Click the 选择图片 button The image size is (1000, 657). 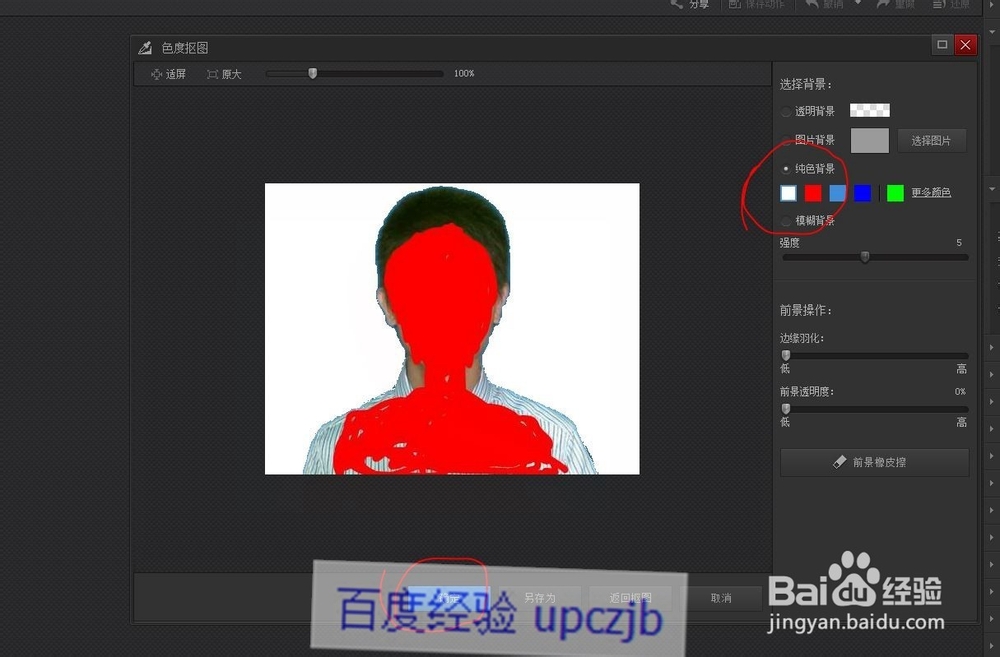tap(931, 140)
